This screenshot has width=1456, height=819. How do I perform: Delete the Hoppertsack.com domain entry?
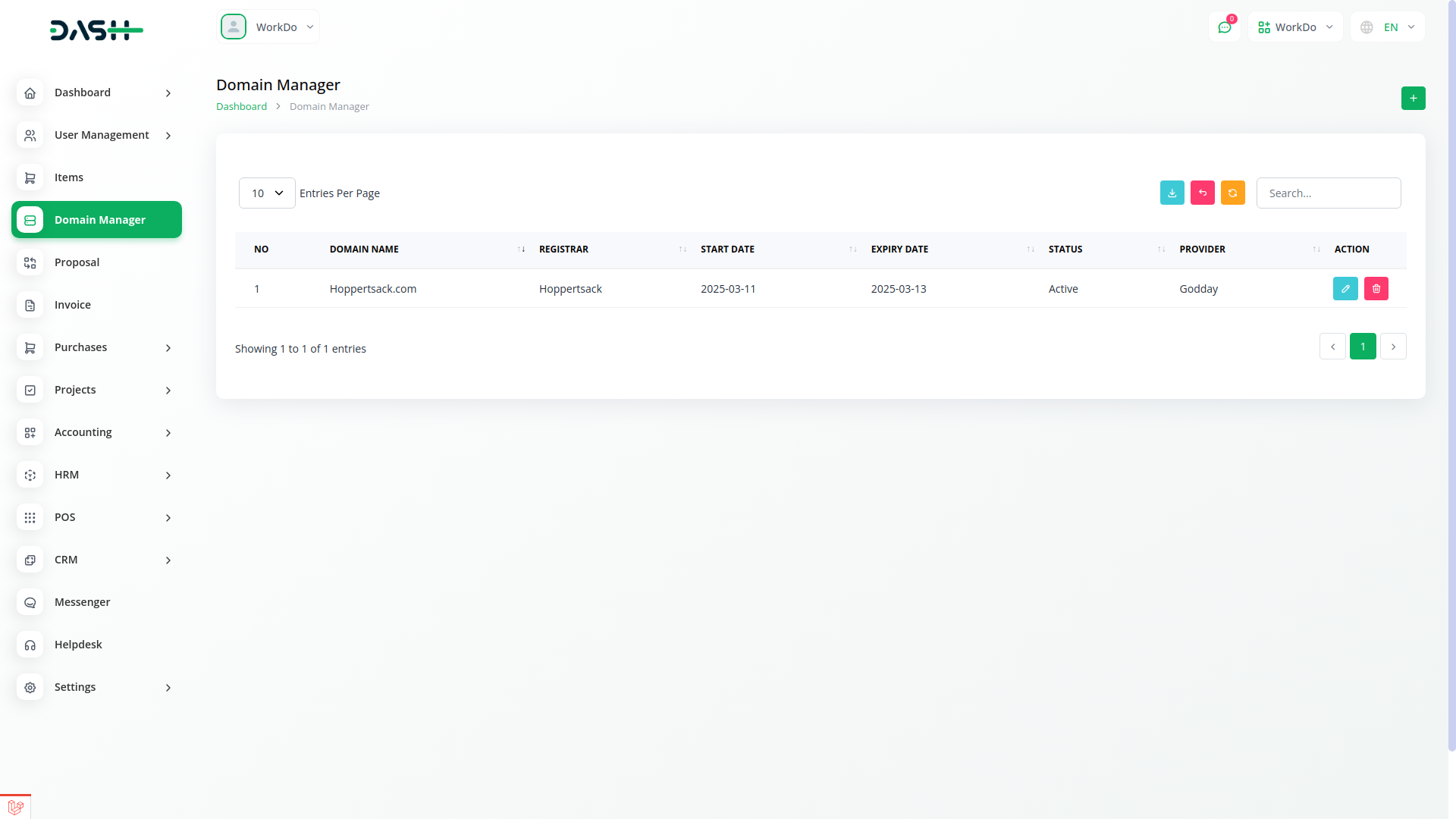[1376, 289]
